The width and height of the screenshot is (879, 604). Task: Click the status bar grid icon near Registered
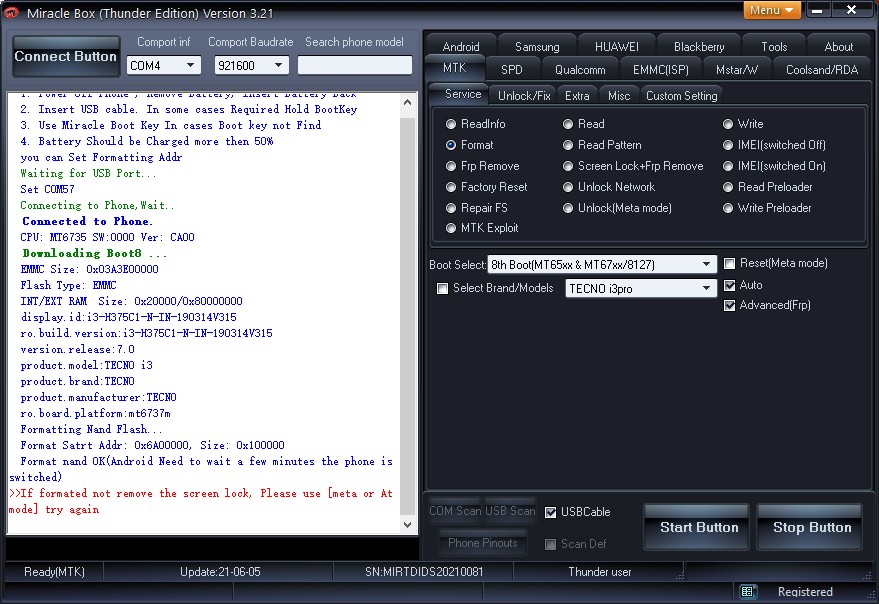(x=747, y=591)
